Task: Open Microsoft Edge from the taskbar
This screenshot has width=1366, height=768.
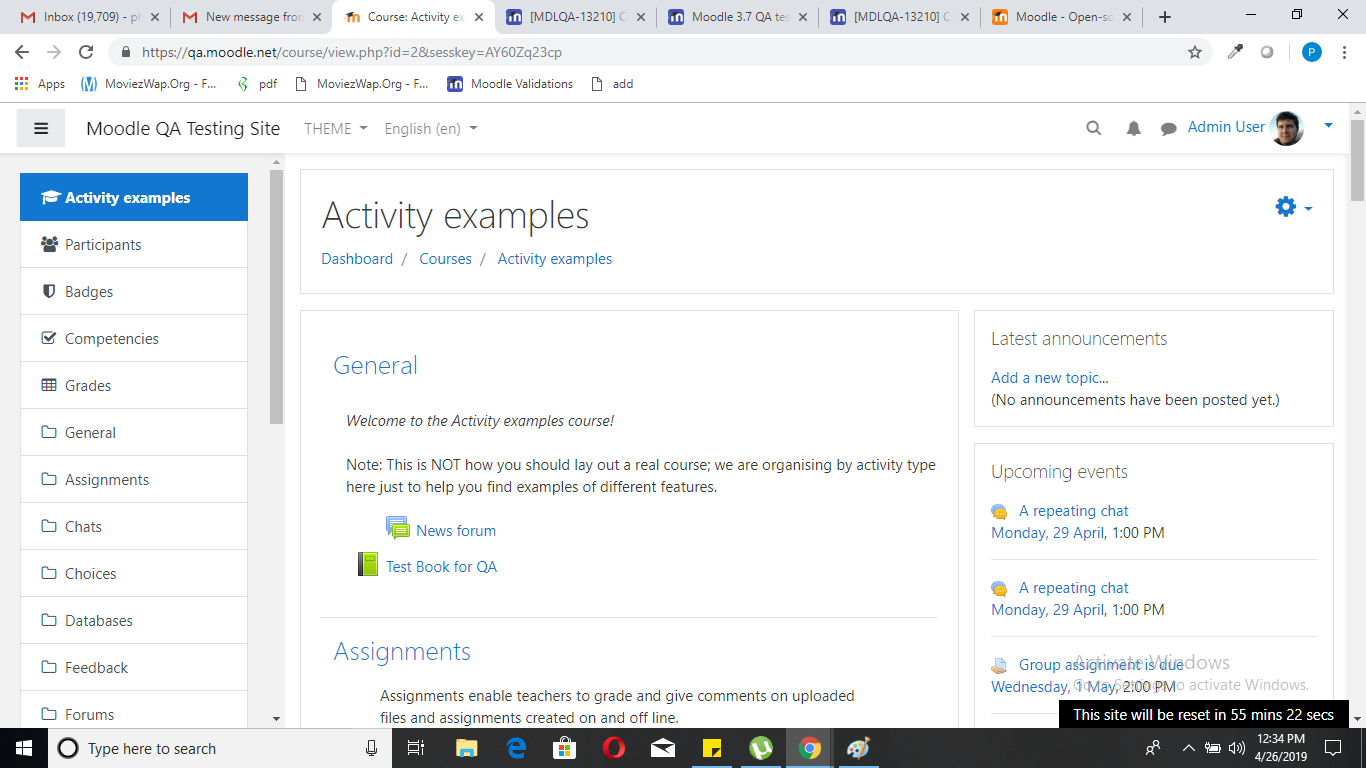Action: [516, 748]
